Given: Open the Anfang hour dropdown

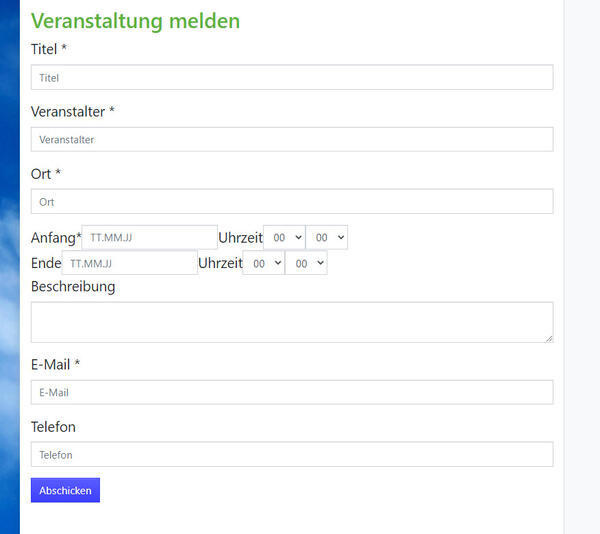Looking at the screenshot, I should [284, 238].
